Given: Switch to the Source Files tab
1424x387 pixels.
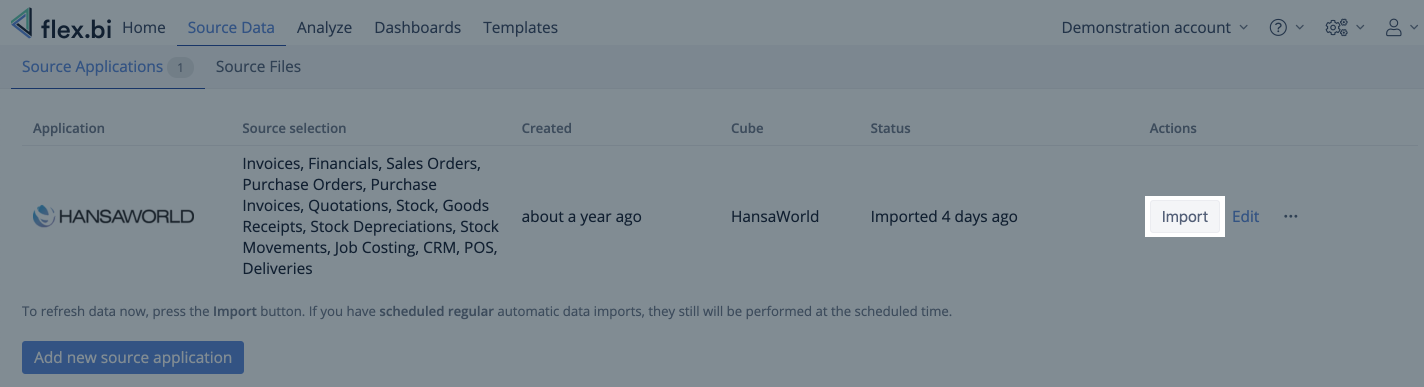Looking at the screenshot, I should [x=258, y=67].
